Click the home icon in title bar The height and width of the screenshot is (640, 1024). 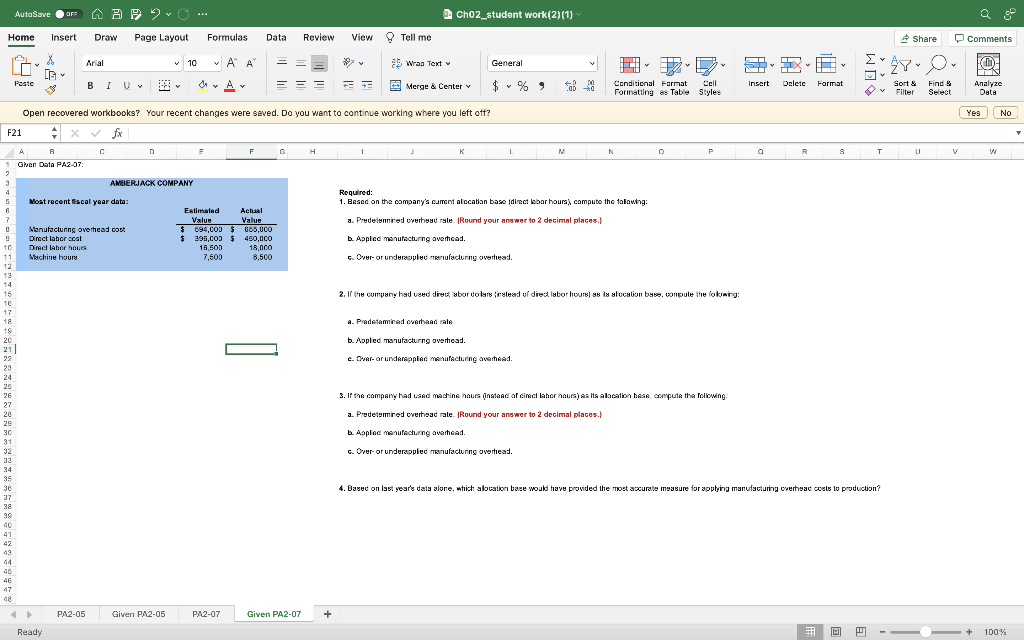tap(97, 14)
